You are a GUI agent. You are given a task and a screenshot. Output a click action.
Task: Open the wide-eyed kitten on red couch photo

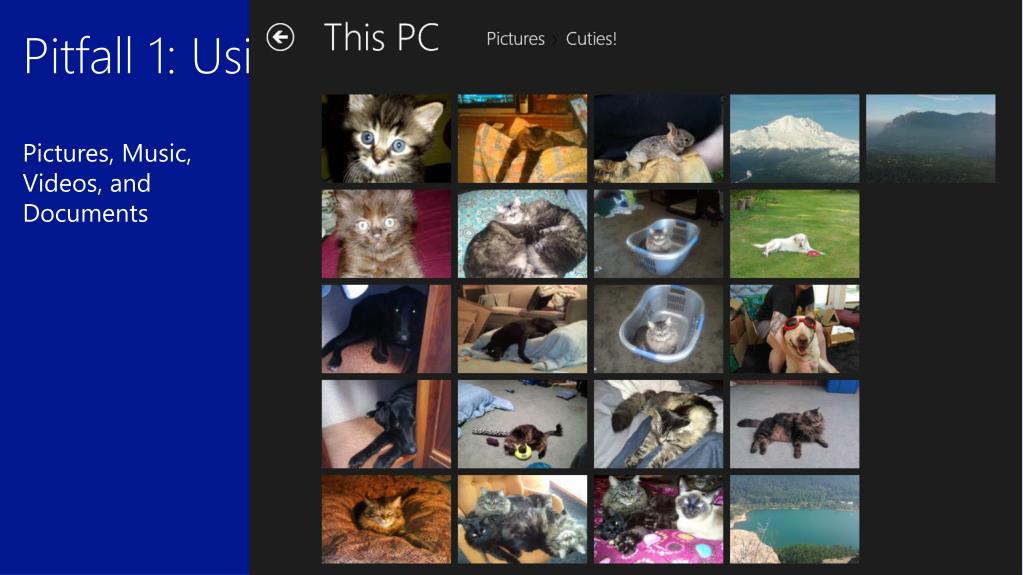pos(386,234)
